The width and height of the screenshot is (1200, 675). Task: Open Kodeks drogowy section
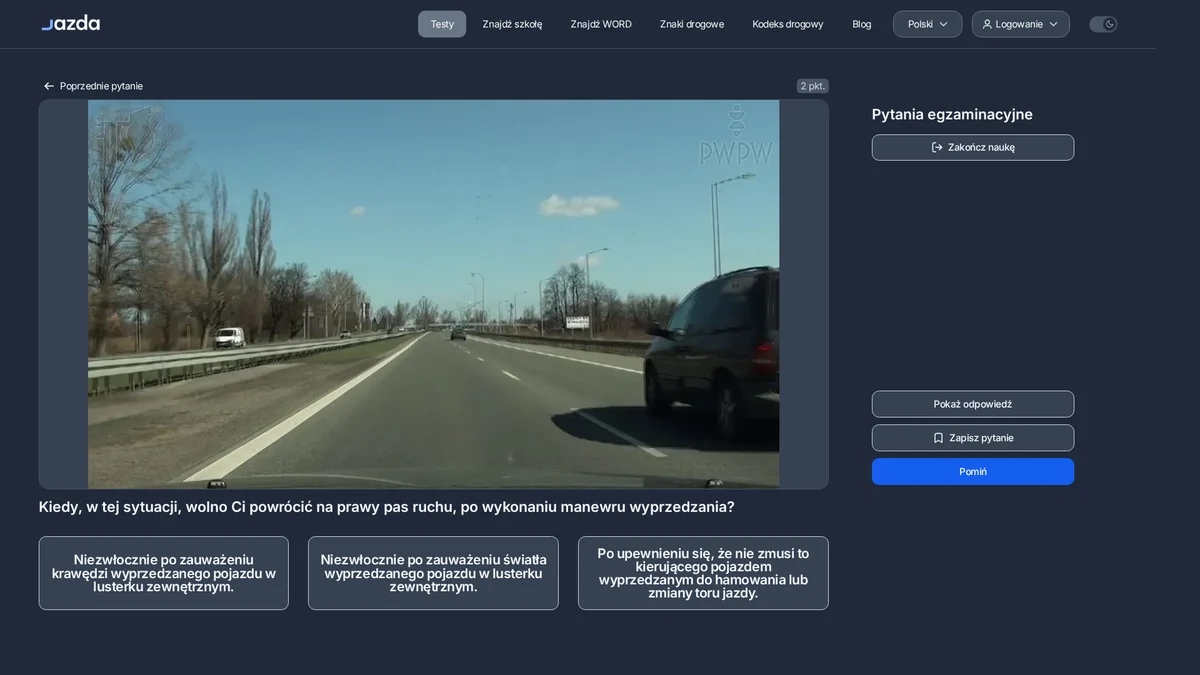pyautogui.click(x=788, y=24)
